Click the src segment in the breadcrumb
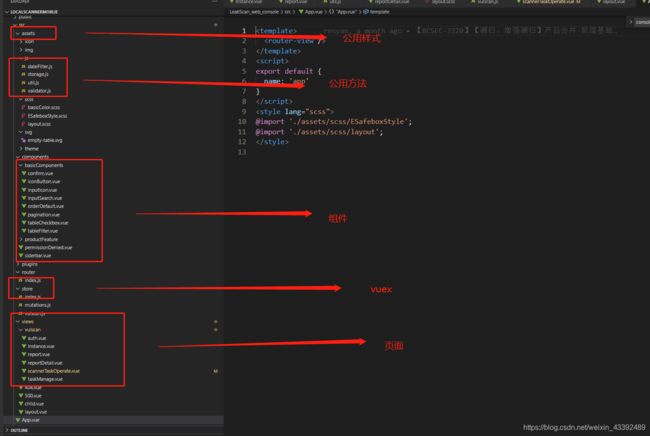The image size is (650, 436). (287, 12)
